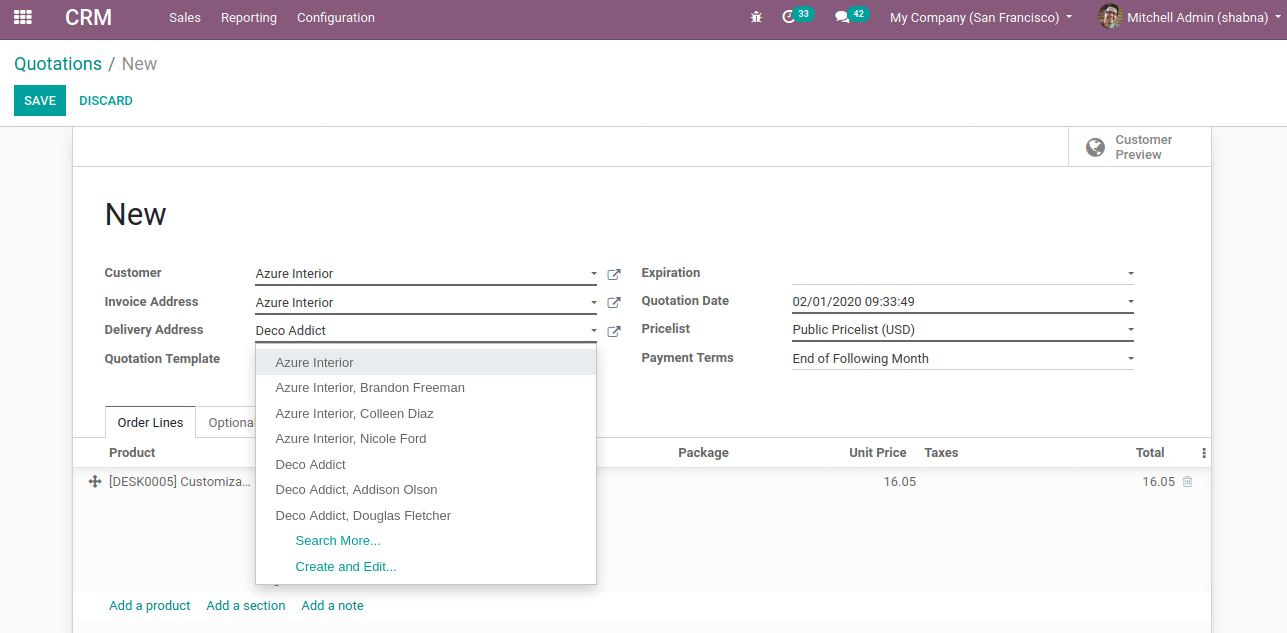
Task: Choose Azure Interior from the dropdown list
Action: click(x=426, y=363)
